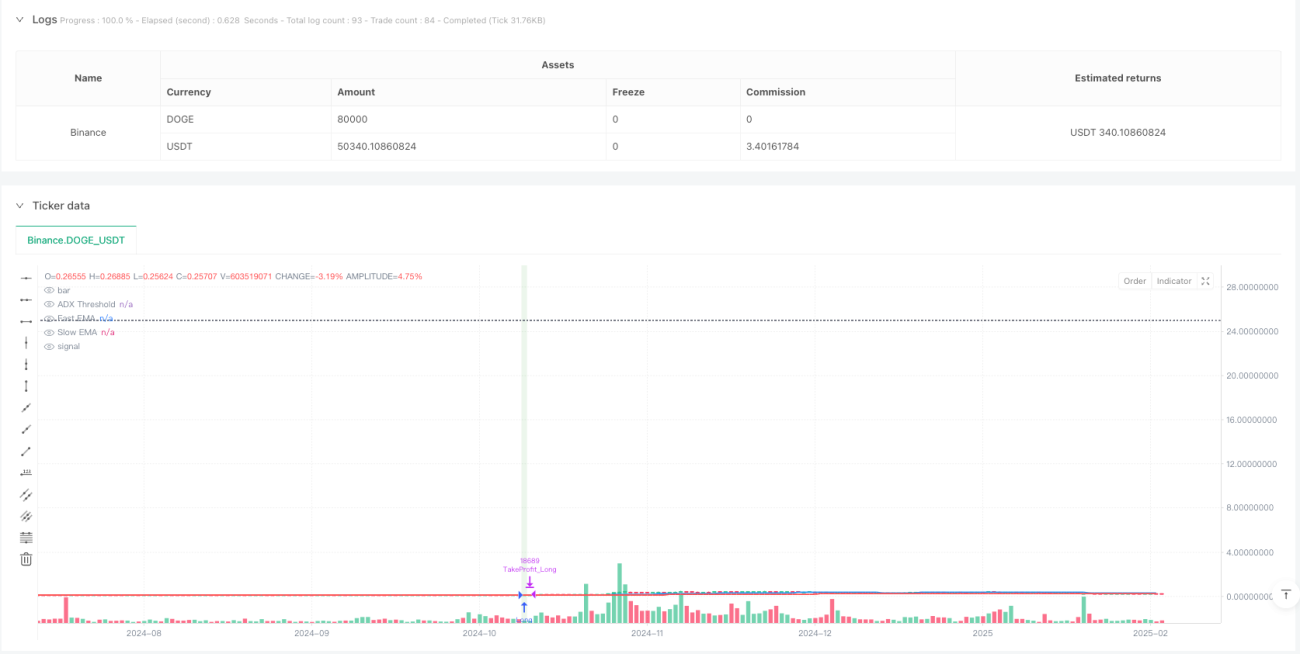Click the Binance cell in the Name column
The image size is (1300, 654).
pos(88,132)
